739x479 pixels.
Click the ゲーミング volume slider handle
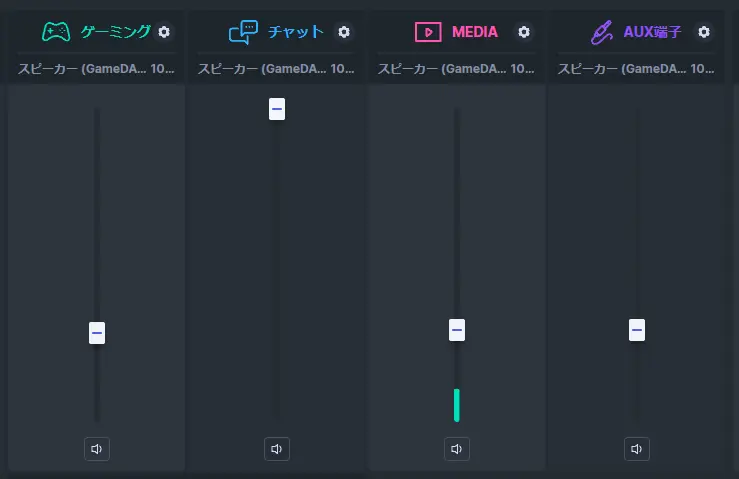click(97, 333)
